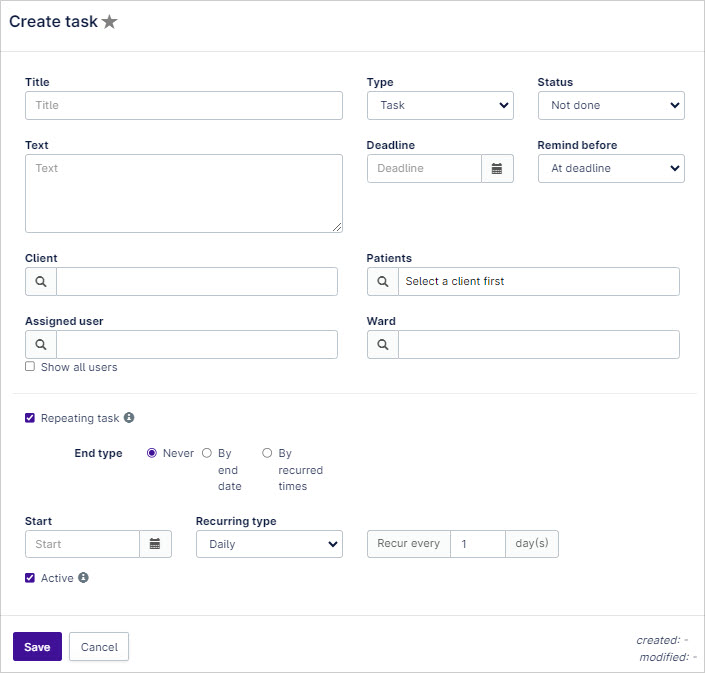The height and width of the screenshot is (673, 705).
Task: Open the Status dropdown showing Not done
Action: click(x=611, y=106)
